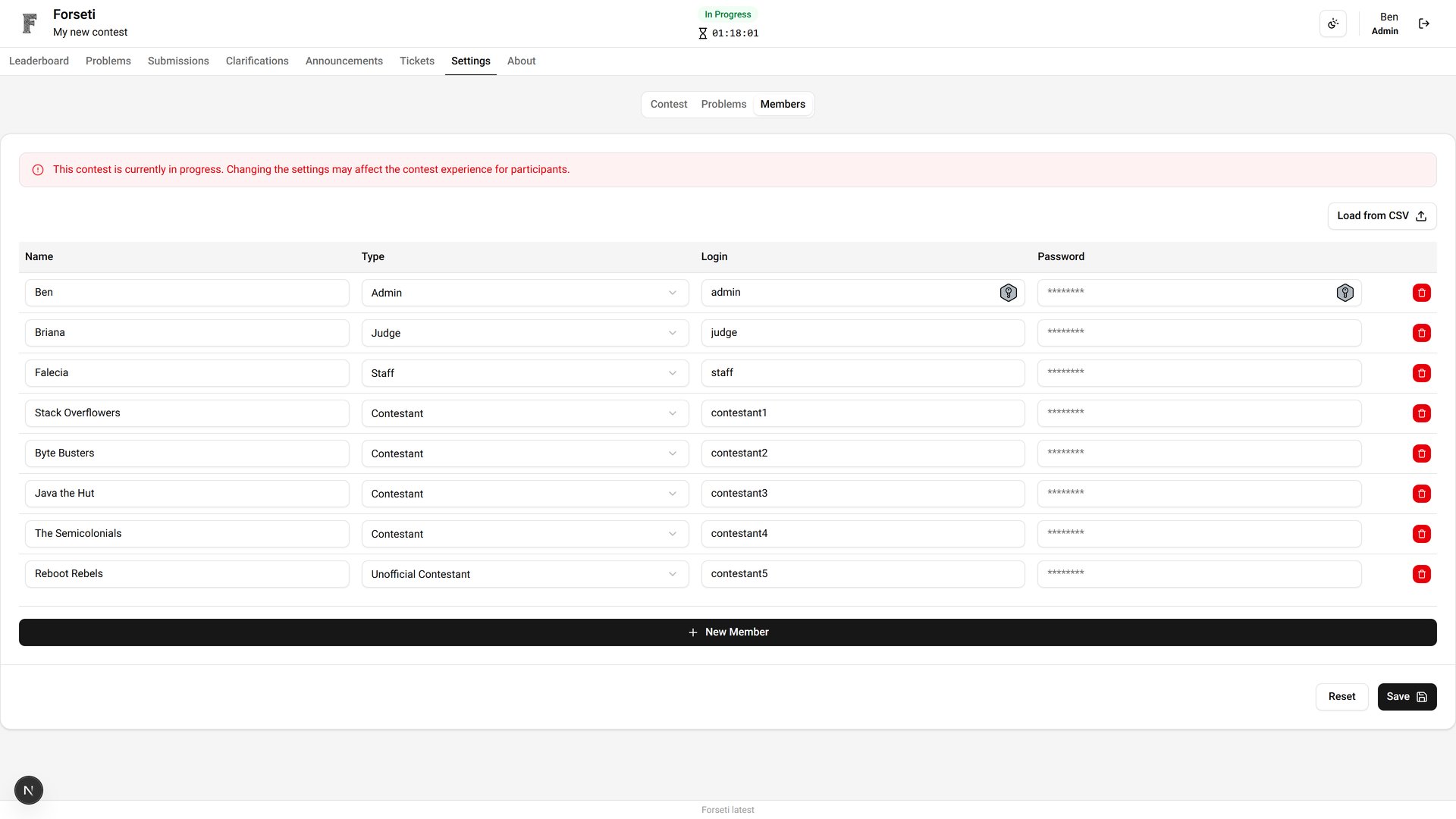Screen dimensions: 1456x819
Task: Click the New Member button
Action: 728,632
